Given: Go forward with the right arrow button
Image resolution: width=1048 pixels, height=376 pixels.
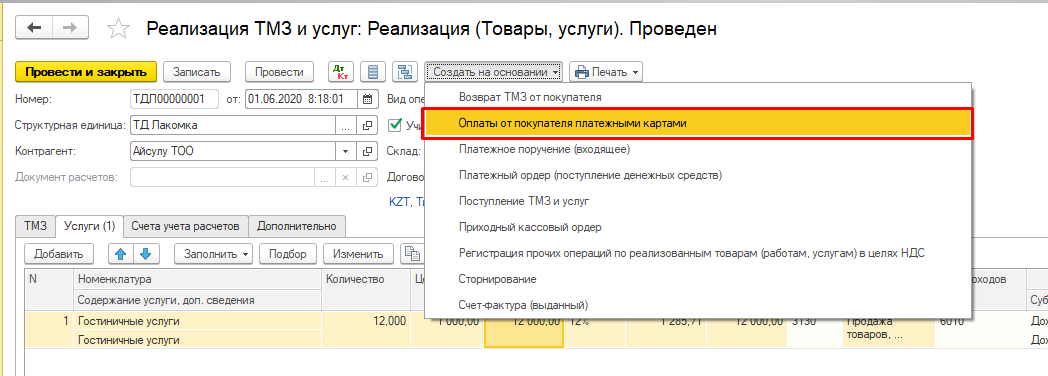Looking at the screenshot, I should [70, 27].
